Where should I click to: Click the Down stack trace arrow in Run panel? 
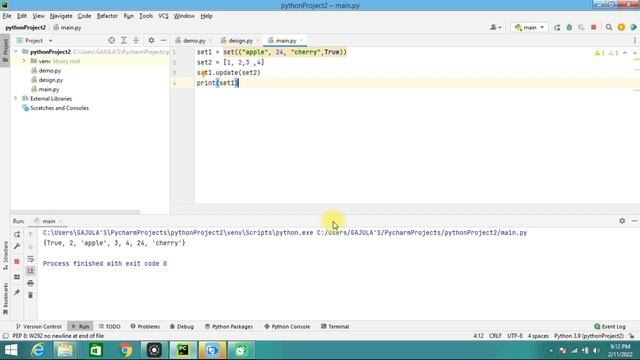[31, 246]
